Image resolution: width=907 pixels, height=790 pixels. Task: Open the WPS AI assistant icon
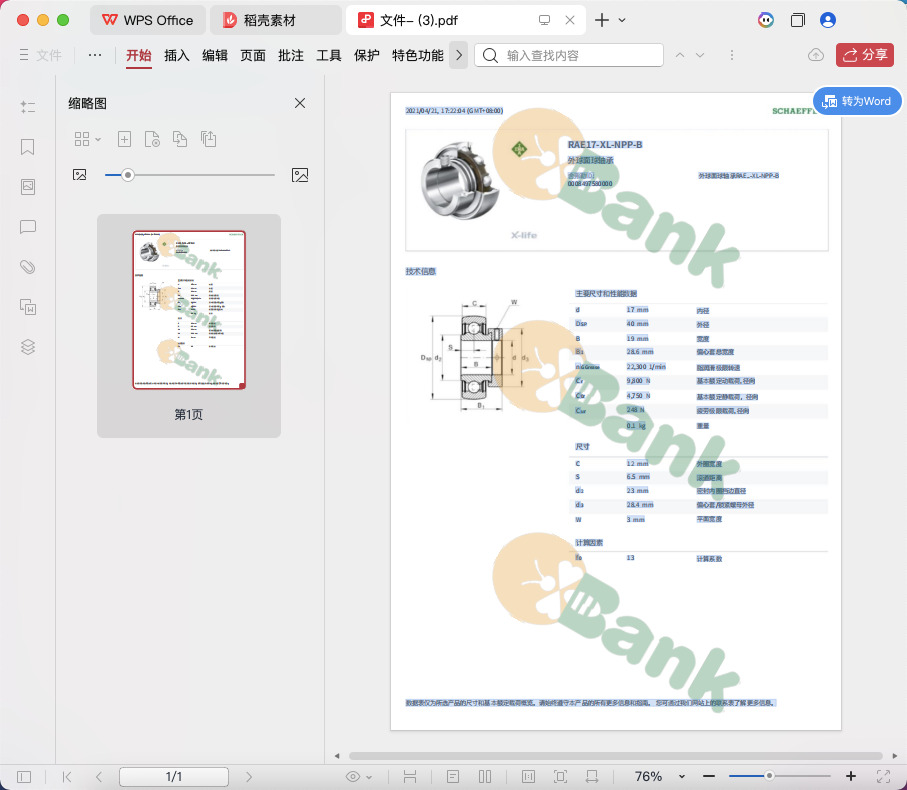tap(766, 20)
